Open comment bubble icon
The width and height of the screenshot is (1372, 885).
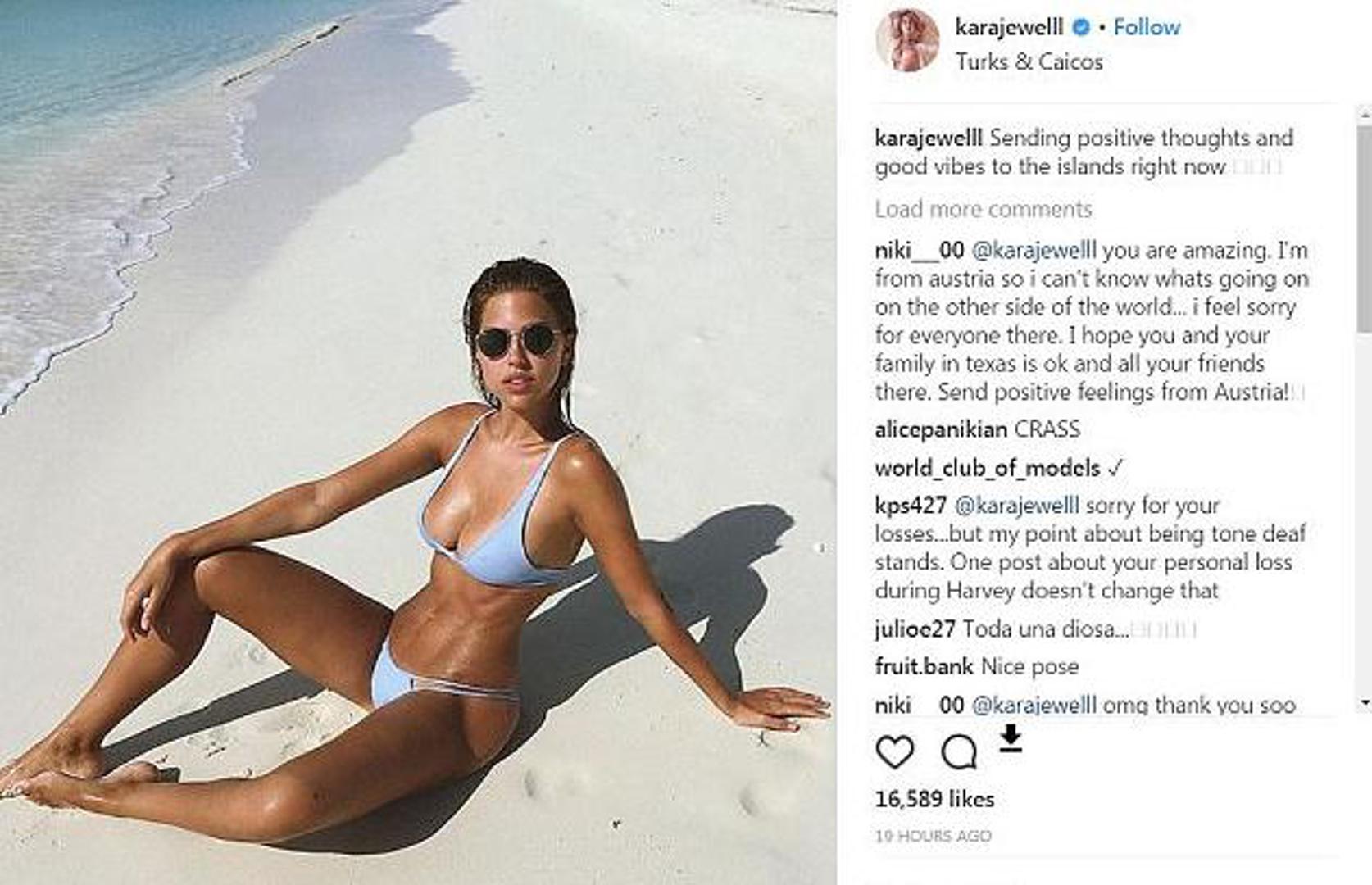[x=959, y=751]
